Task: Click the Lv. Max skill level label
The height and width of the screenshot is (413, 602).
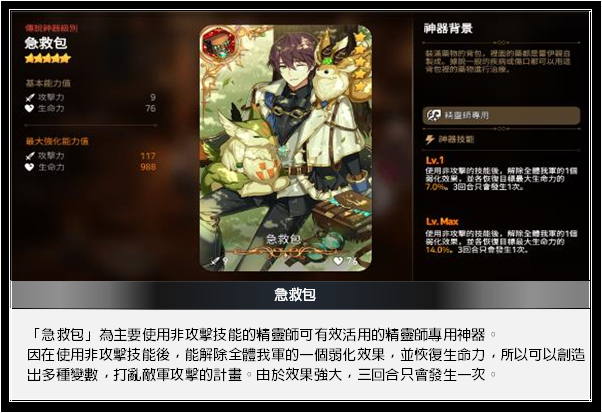Action: pos(442,222)
